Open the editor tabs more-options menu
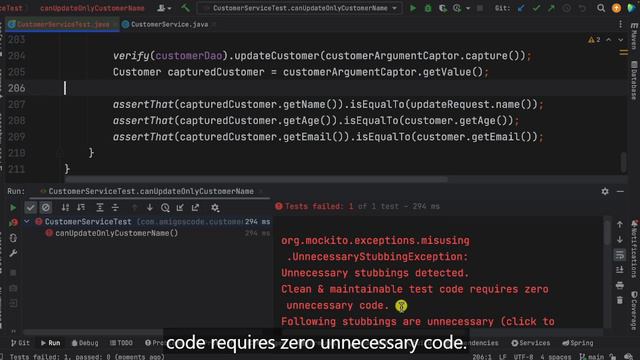640x360 pixels. [620, 24]
